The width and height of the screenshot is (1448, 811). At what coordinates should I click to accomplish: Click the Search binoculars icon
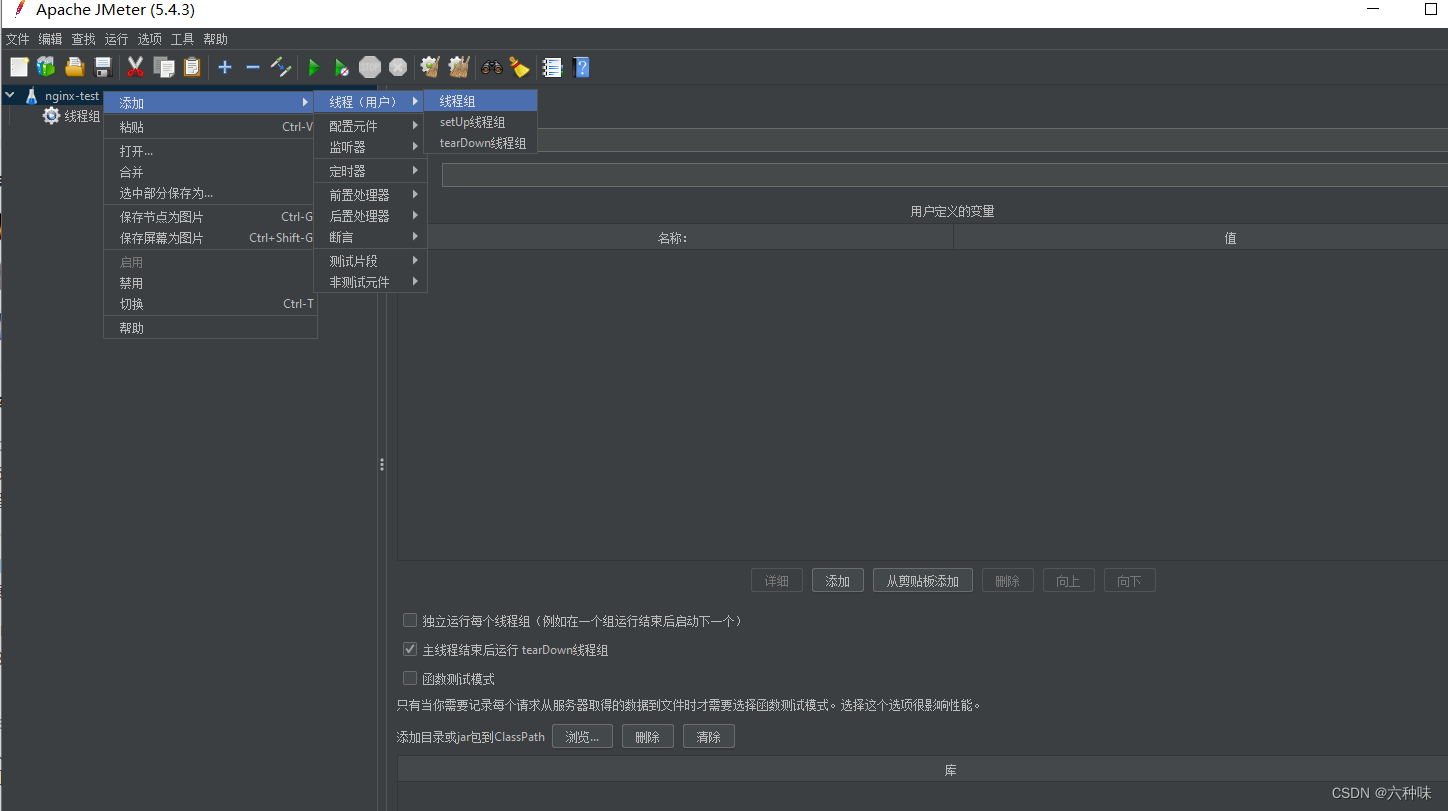491,67
